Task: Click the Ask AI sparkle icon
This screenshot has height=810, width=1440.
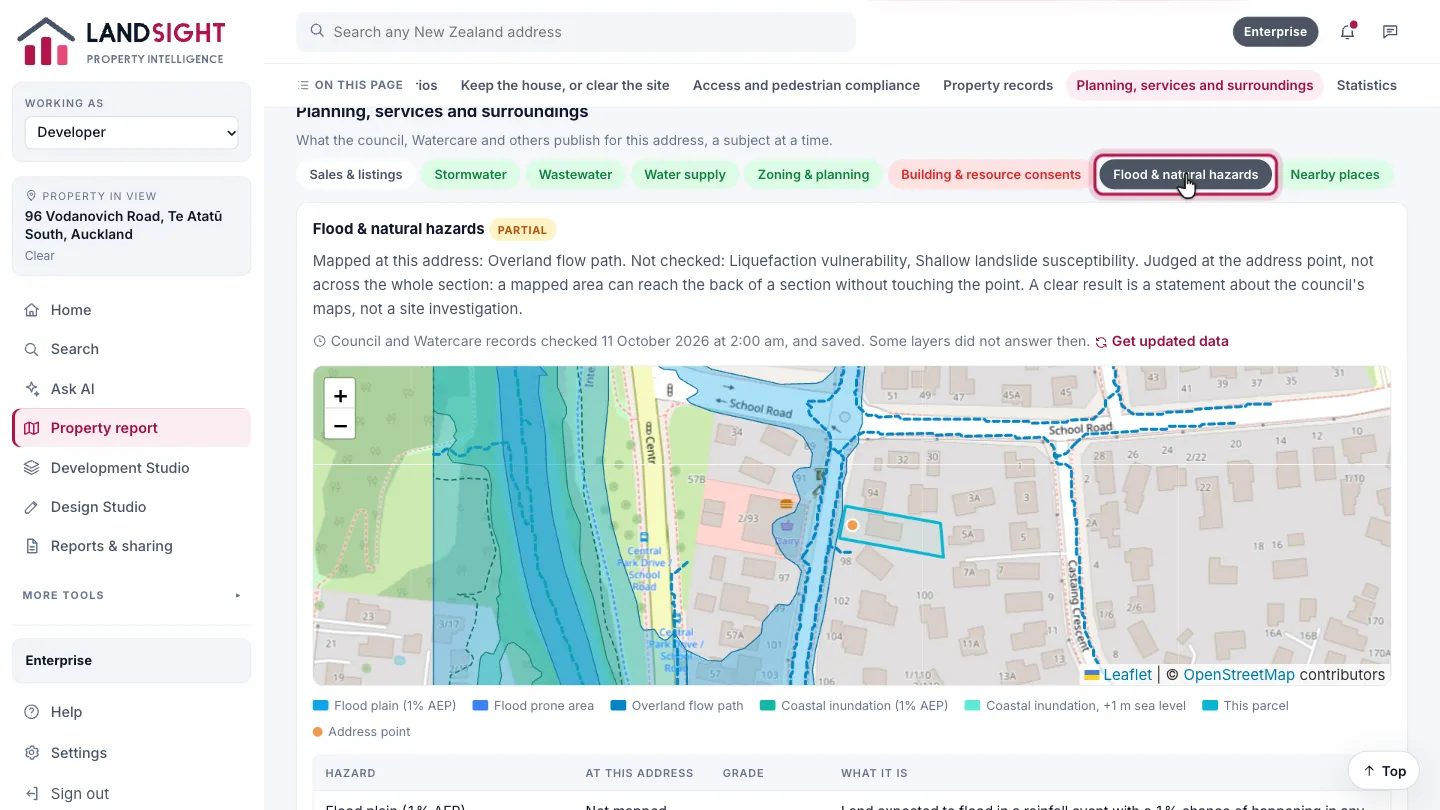Action: click(32, 389)
